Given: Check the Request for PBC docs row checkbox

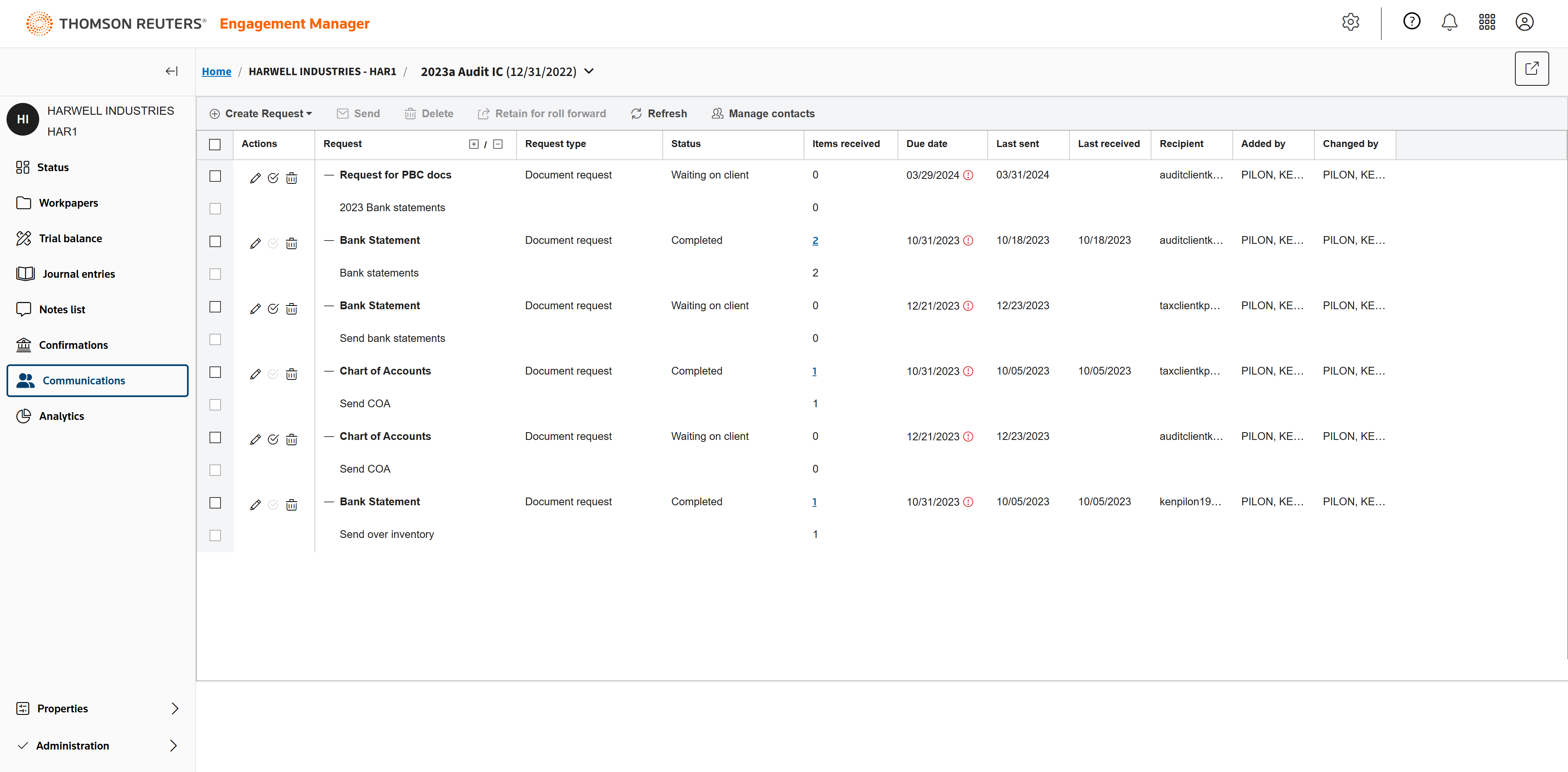Looking at the screenshot, I should coord(215,176).
